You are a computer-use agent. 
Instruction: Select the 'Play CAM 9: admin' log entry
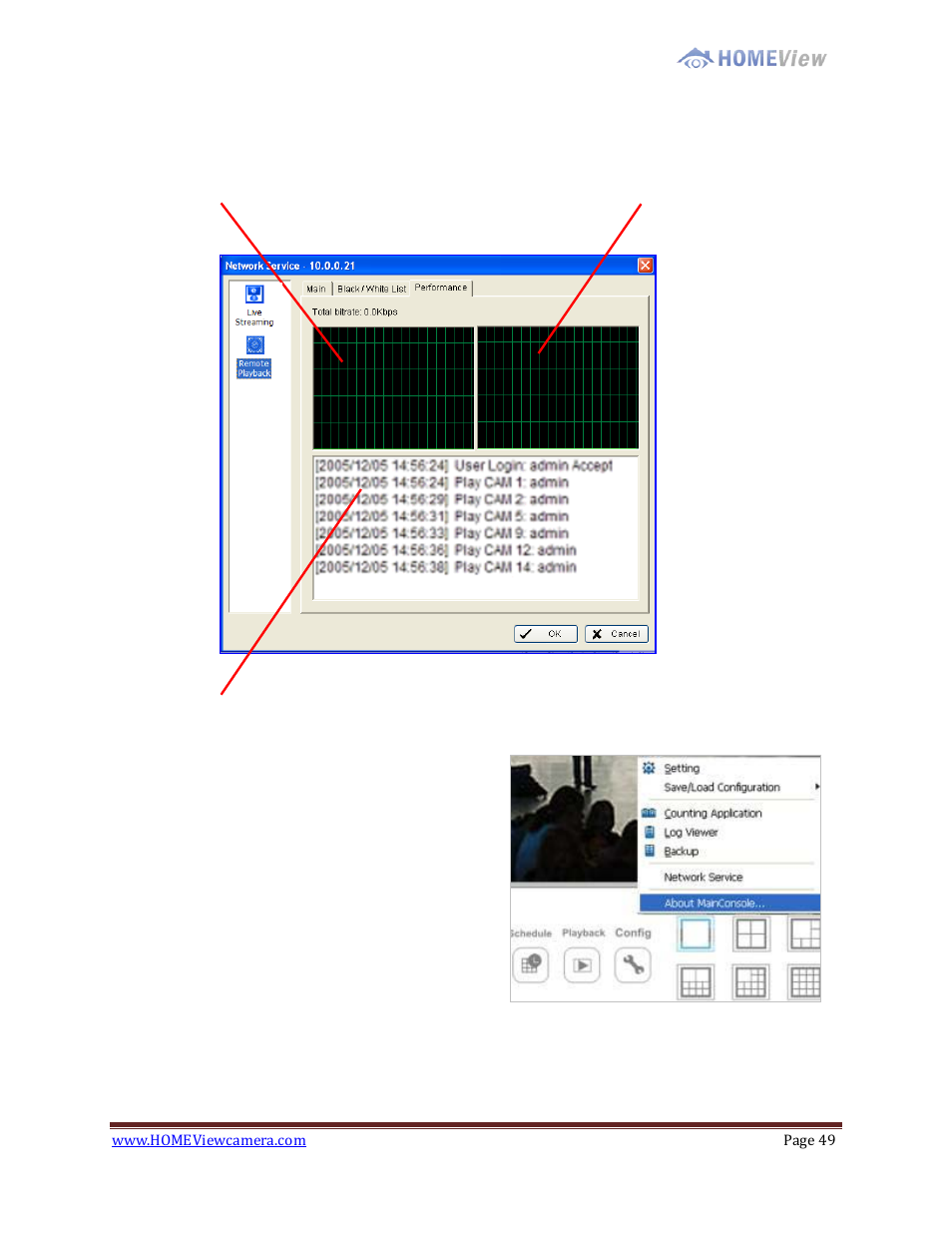[442, 533]
